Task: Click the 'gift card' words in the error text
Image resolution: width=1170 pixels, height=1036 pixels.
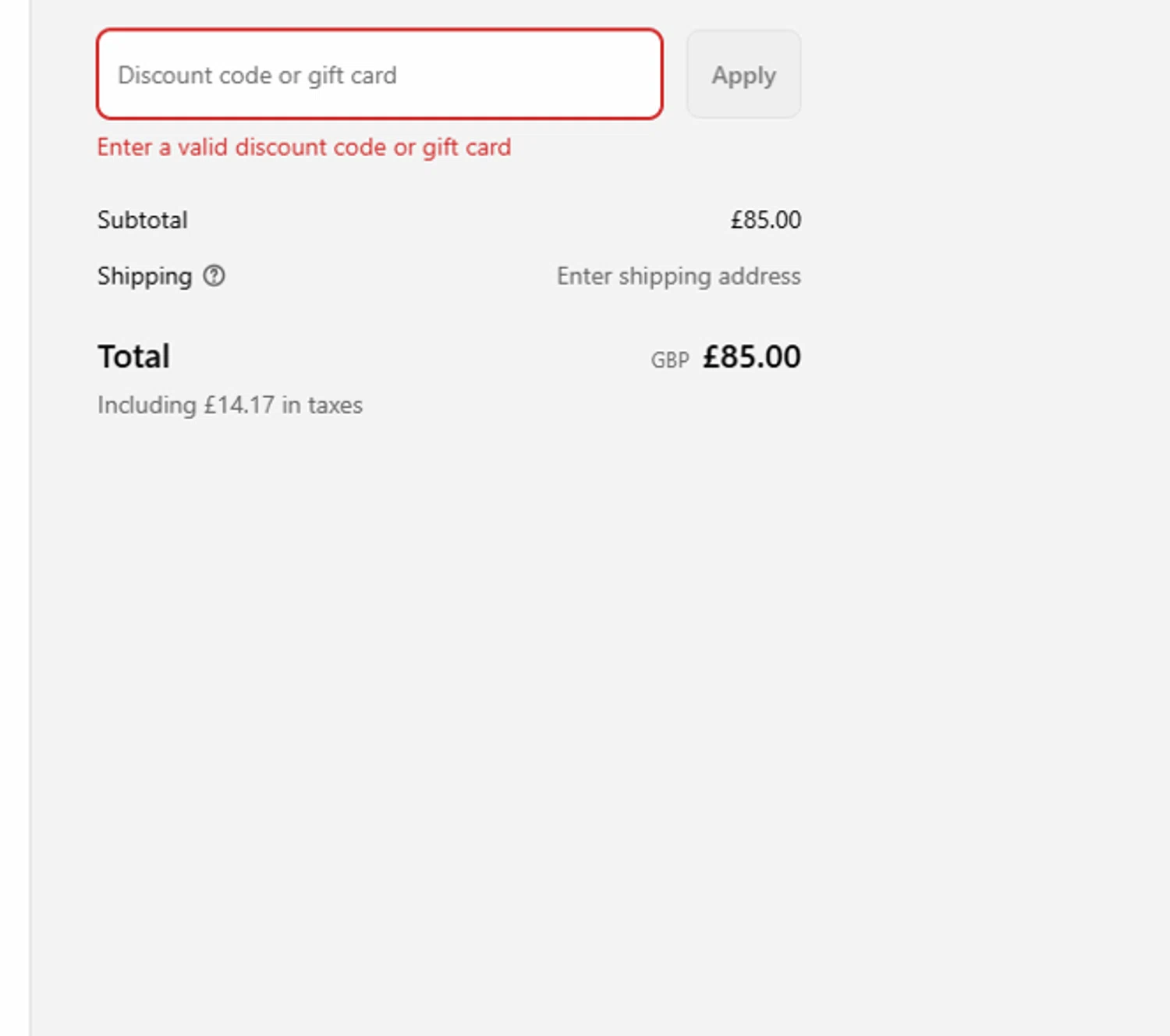Action: (466, 147)
